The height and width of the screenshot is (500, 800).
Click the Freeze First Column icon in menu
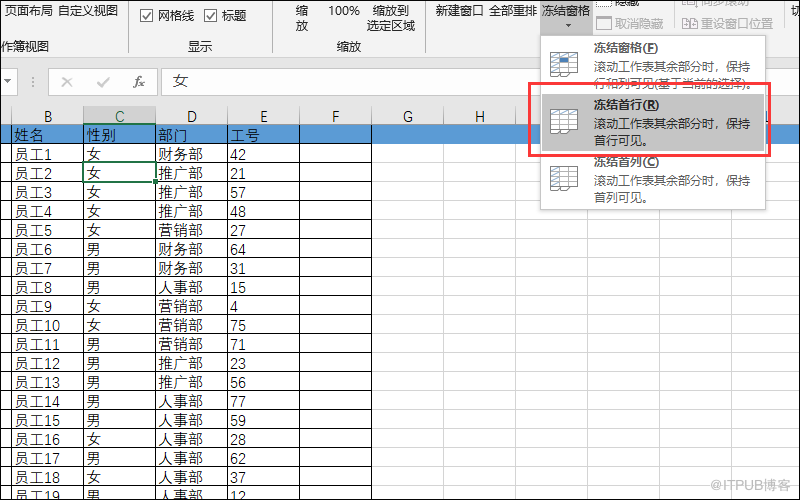pos(564,179)
